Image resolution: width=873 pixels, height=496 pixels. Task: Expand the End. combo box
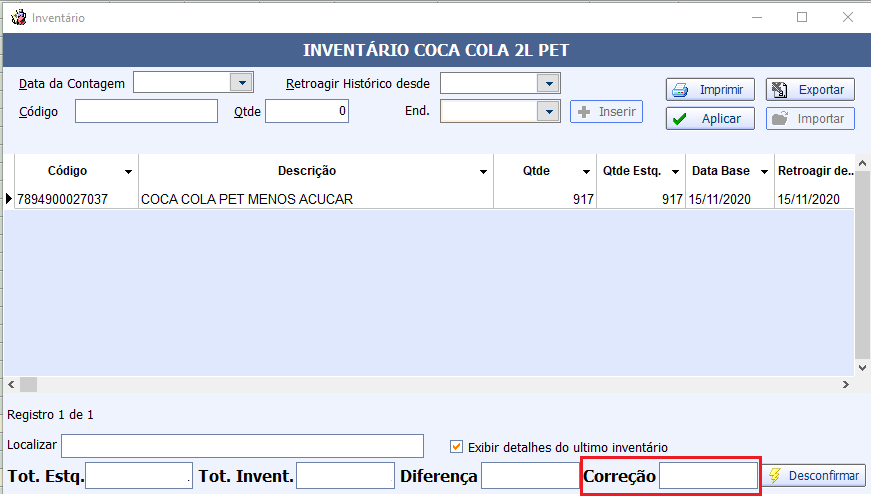[x=549, y=111]
